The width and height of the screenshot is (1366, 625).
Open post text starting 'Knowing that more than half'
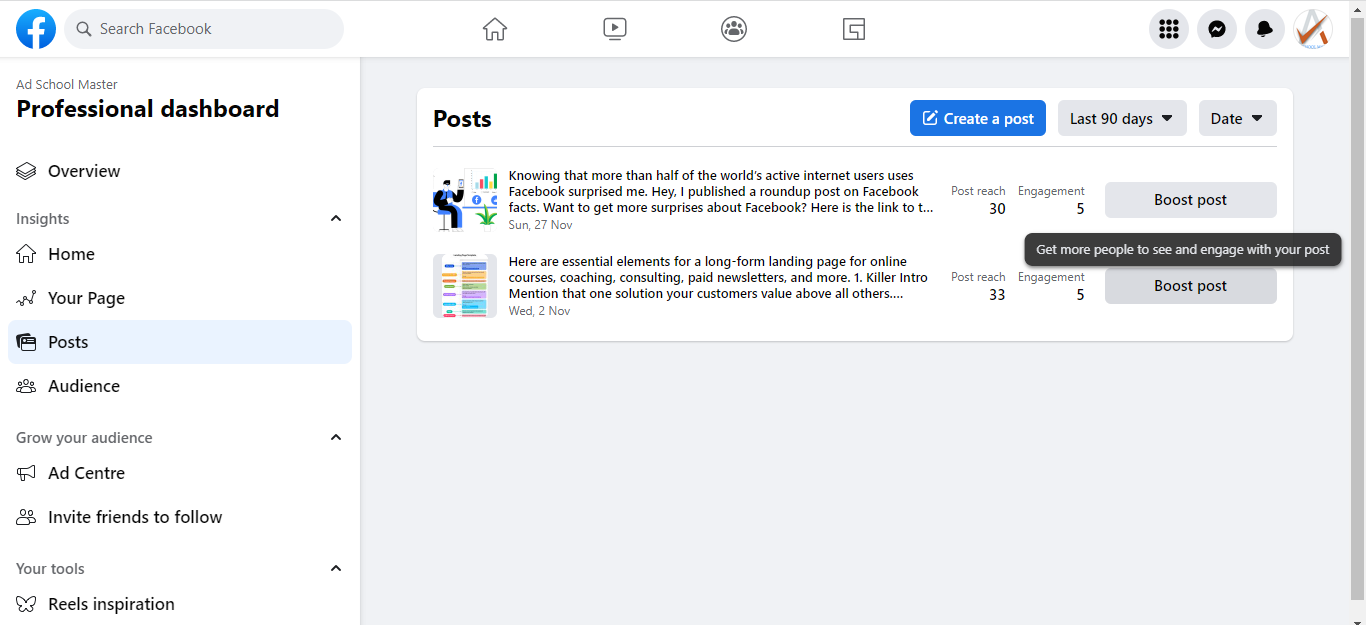[721, 192]
